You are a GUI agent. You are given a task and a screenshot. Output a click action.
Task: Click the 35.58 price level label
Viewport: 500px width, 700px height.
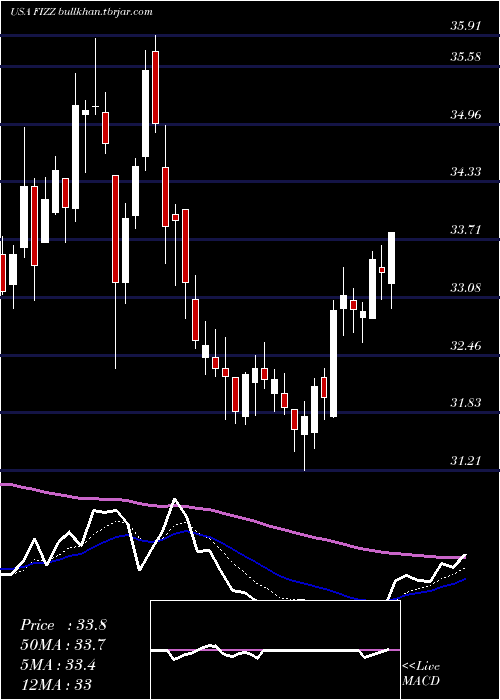pyautogui.click(x=466, y=57)
